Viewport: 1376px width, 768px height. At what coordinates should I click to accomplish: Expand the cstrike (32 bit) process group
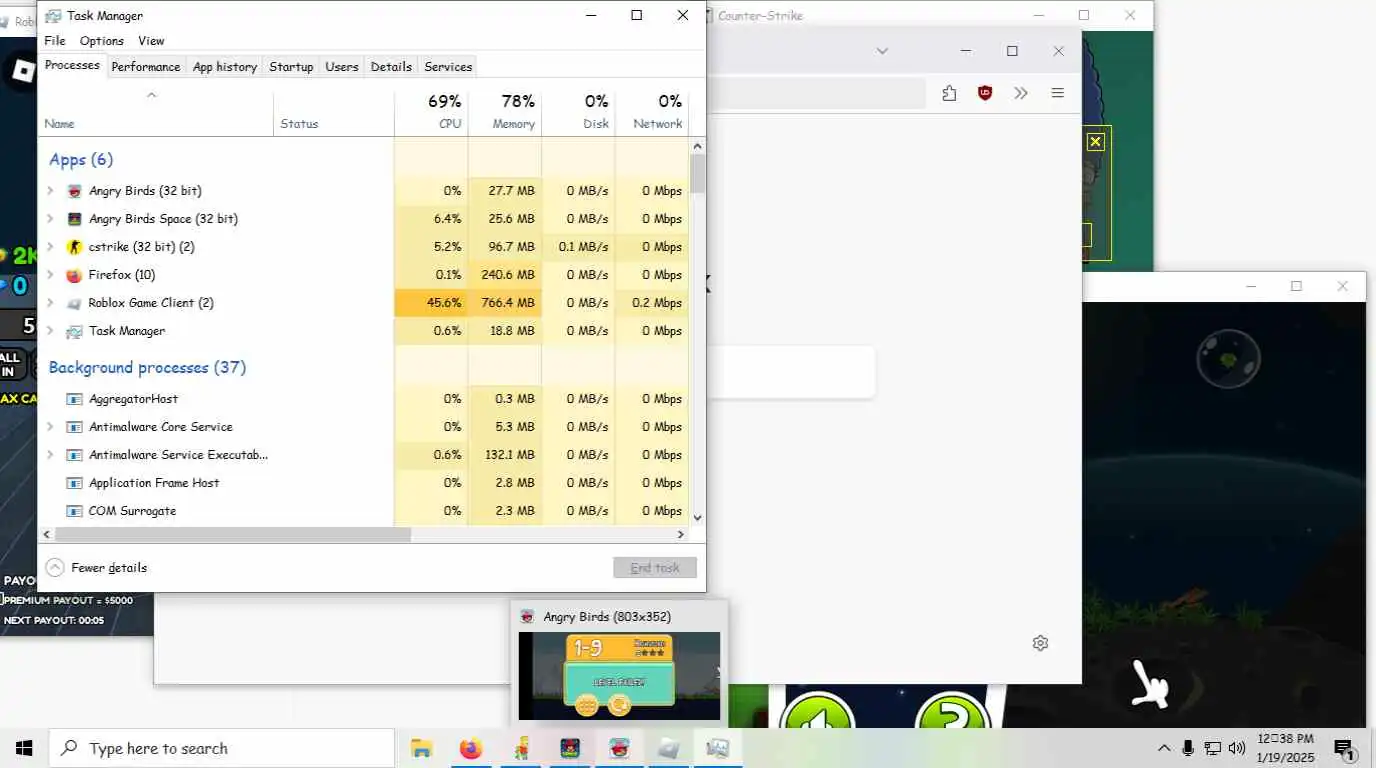pyautogui.click(x=51, y=247)
